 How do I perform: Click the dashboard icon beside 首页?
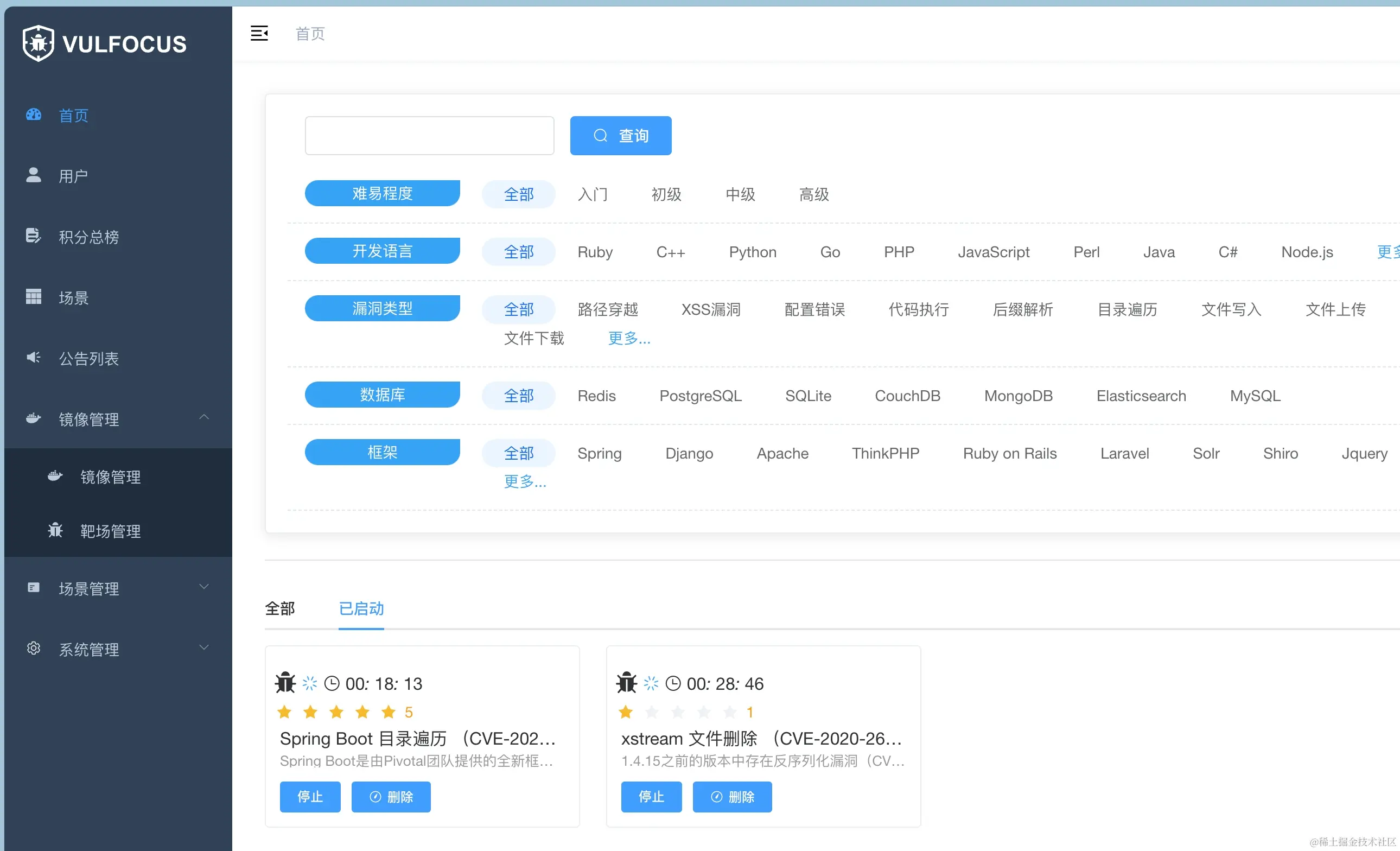click(34, 115)
